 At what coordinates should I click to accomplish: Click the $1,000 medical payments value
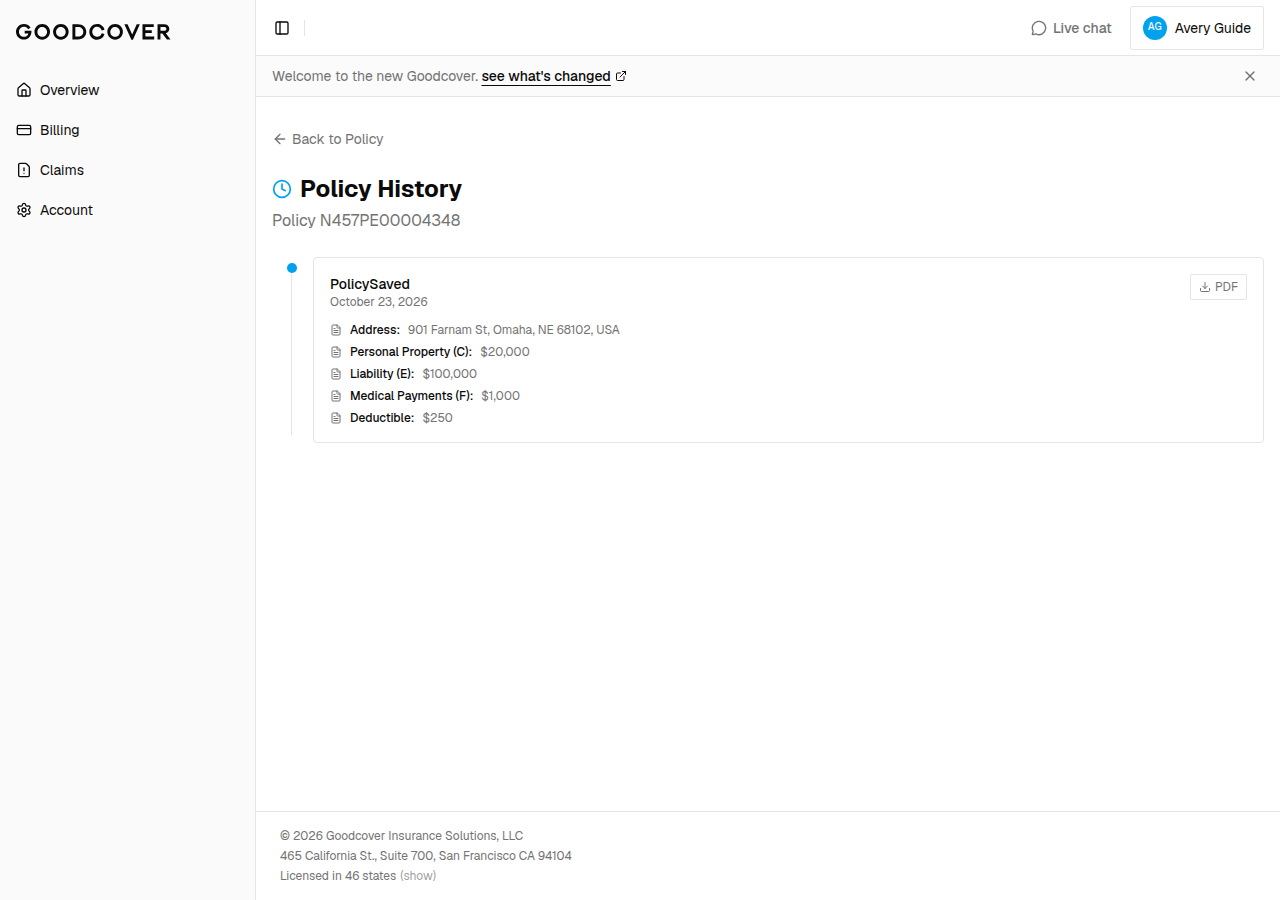(501, 396)
